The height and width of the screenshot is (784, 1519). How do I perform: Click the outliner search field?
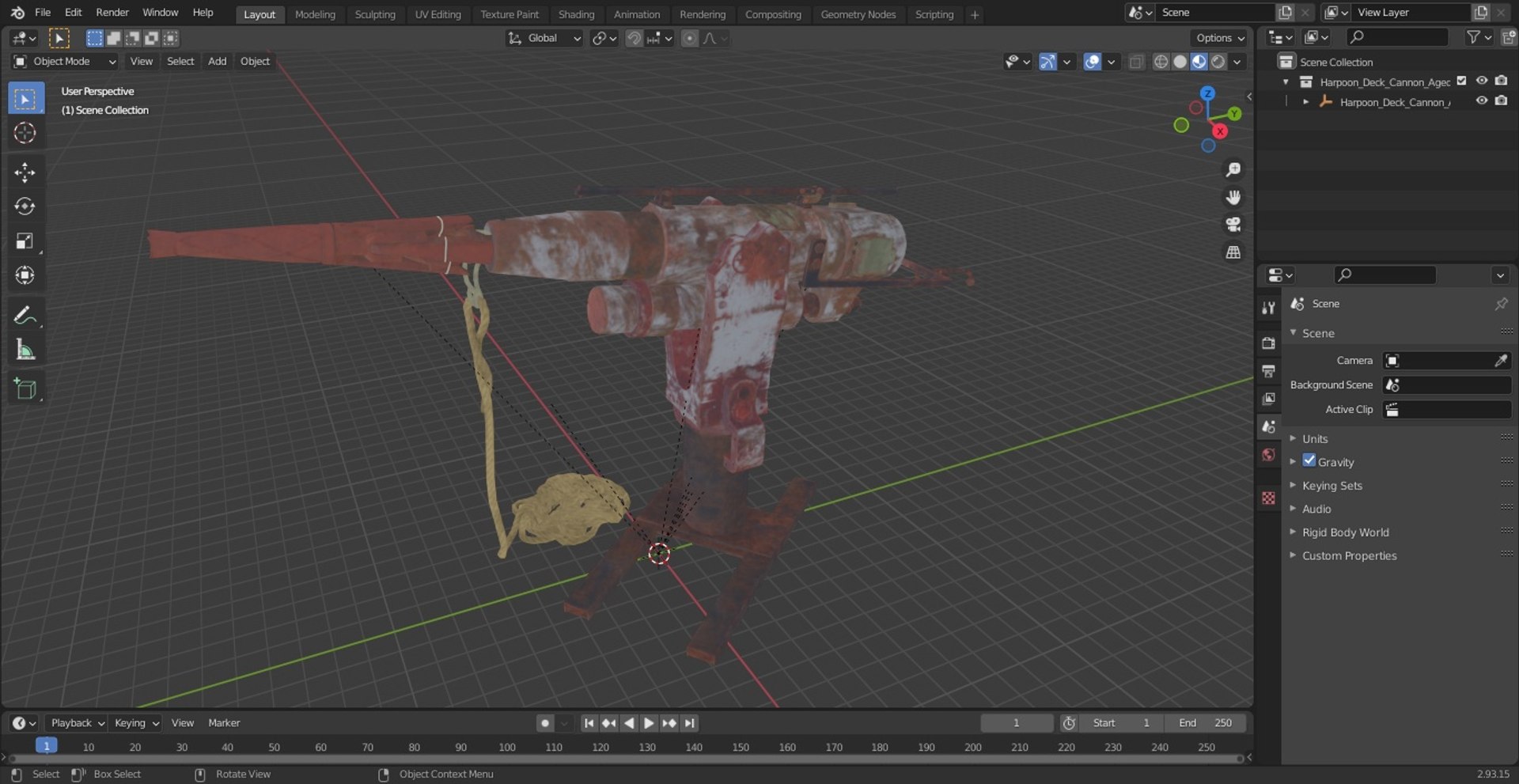1398,37
